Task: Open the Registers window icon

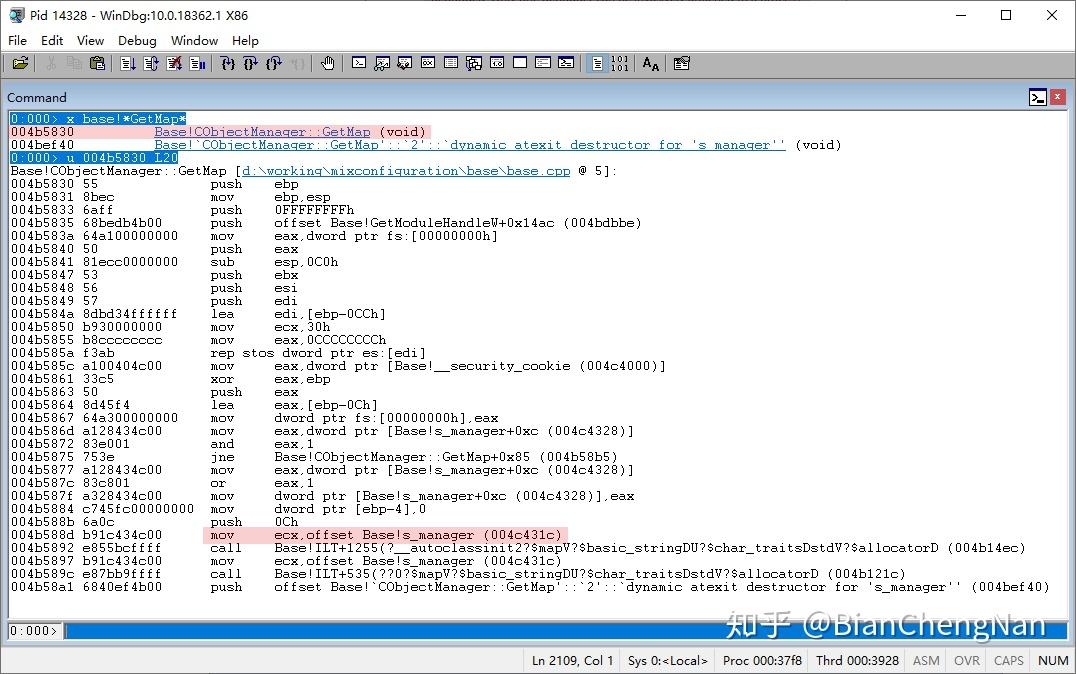Action: (x=427, y=62)
